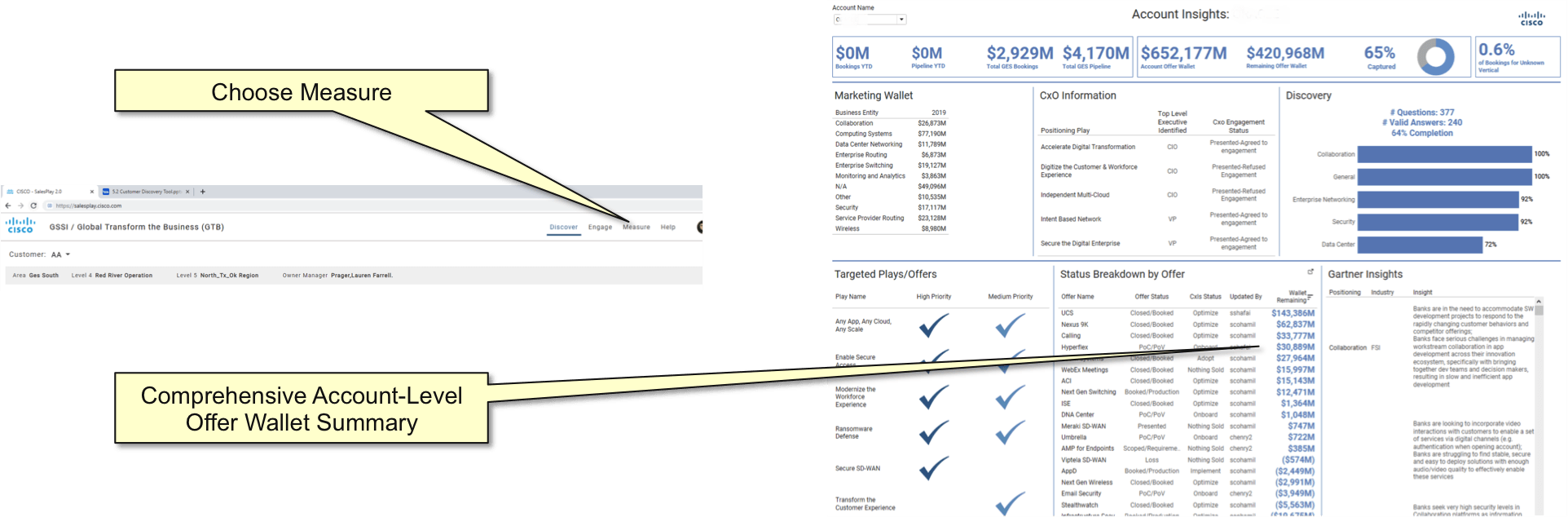Open the Account Name dropdown
This screenshot has height=517, width=1568.
coord(901,20)
